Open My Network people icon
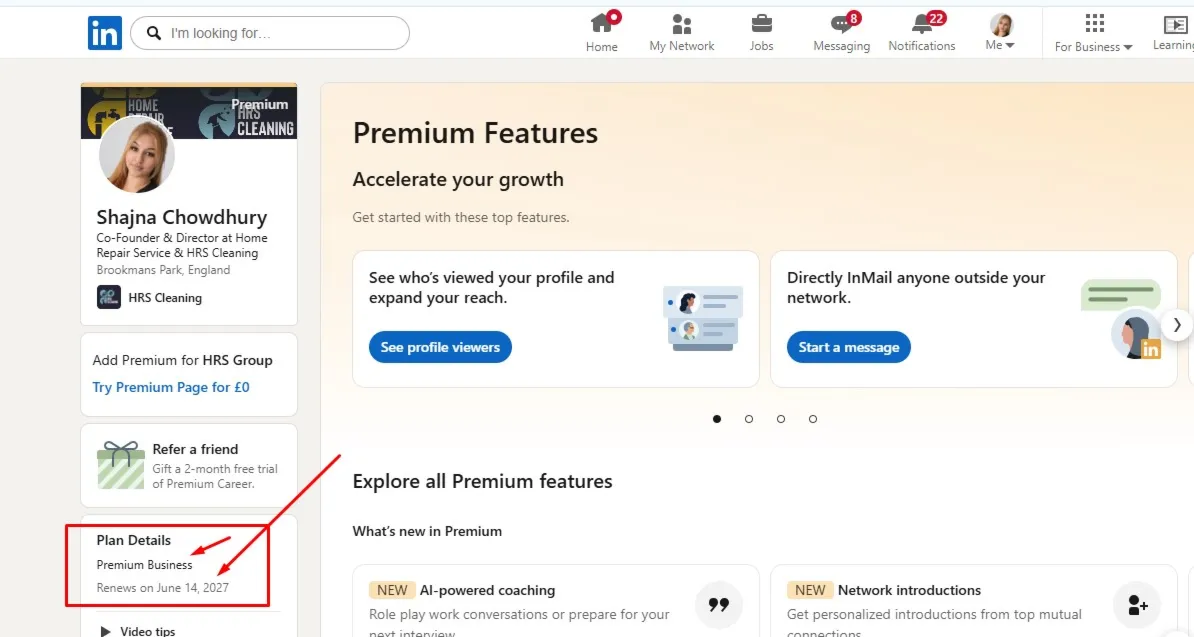Image resolution: width=1194 pixels, height=637 pixels. [x=682, y=24]
